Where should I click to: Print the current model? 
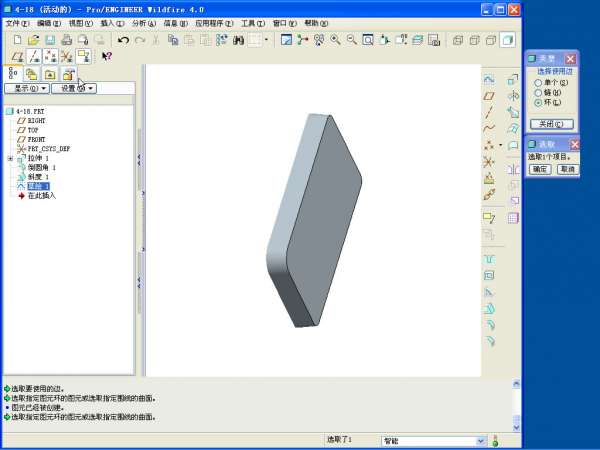click(x=67, y=39)
